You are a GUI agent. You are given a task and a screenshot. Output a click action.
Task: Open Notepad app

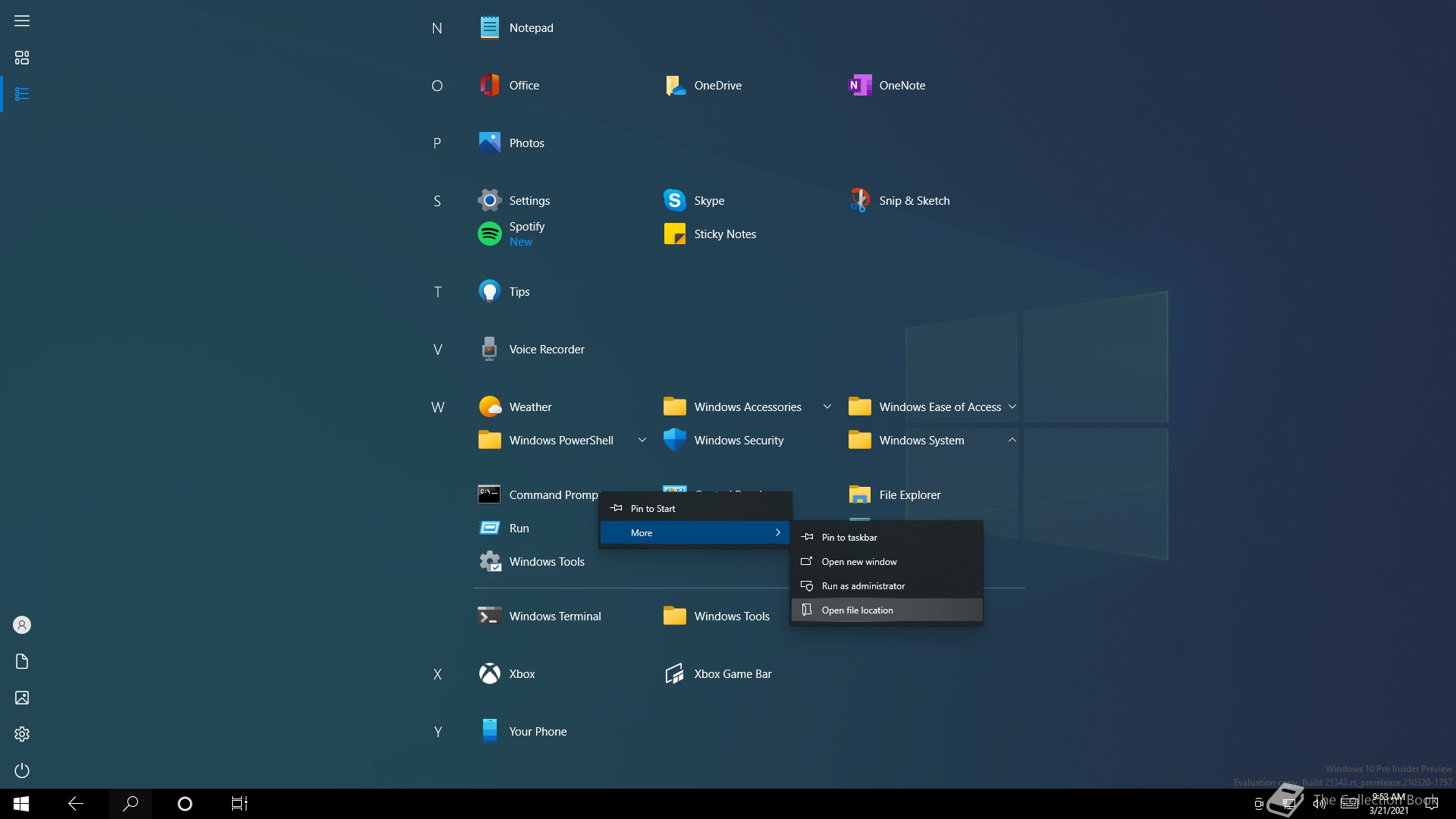(516, 28)
